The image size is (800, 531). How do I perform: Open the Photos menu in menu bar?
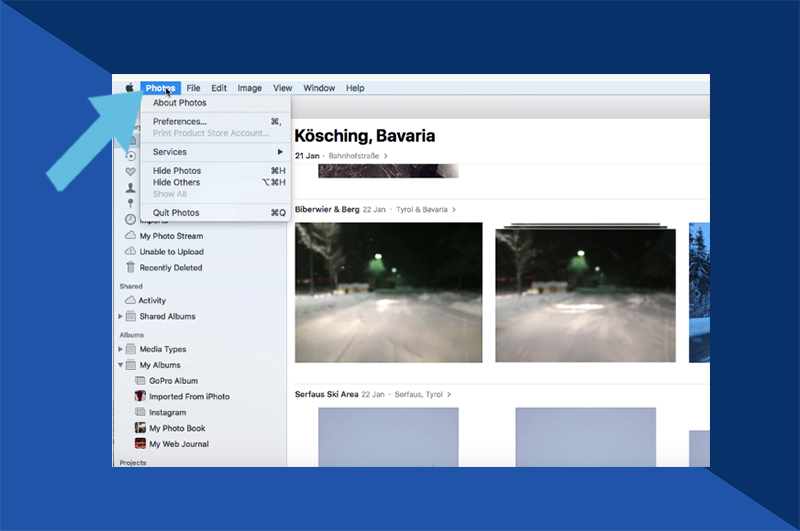click(160, 88)
